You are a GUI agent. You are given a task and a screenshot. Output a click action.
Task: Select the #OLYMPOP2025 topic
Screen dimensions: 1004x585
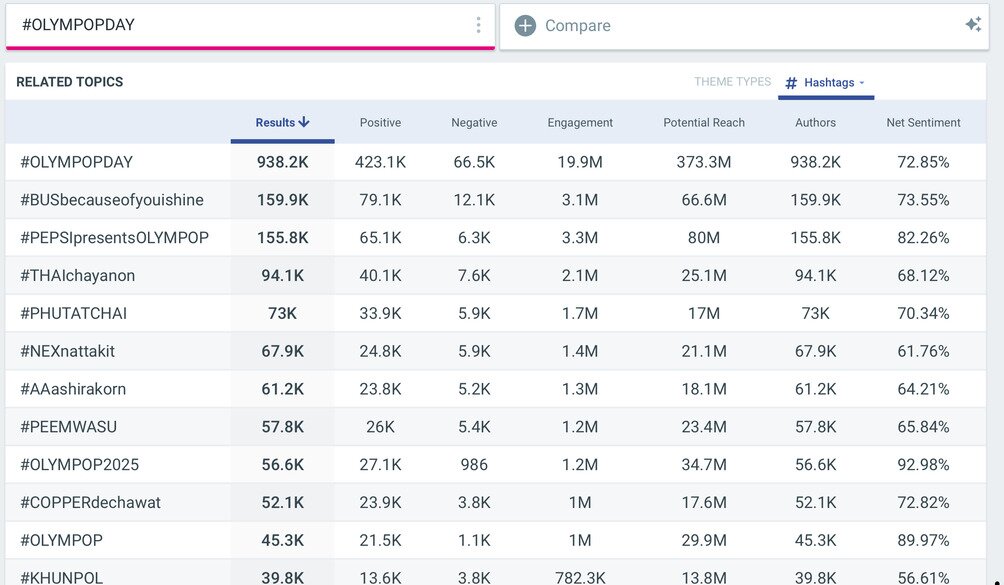tap(79, 464)
